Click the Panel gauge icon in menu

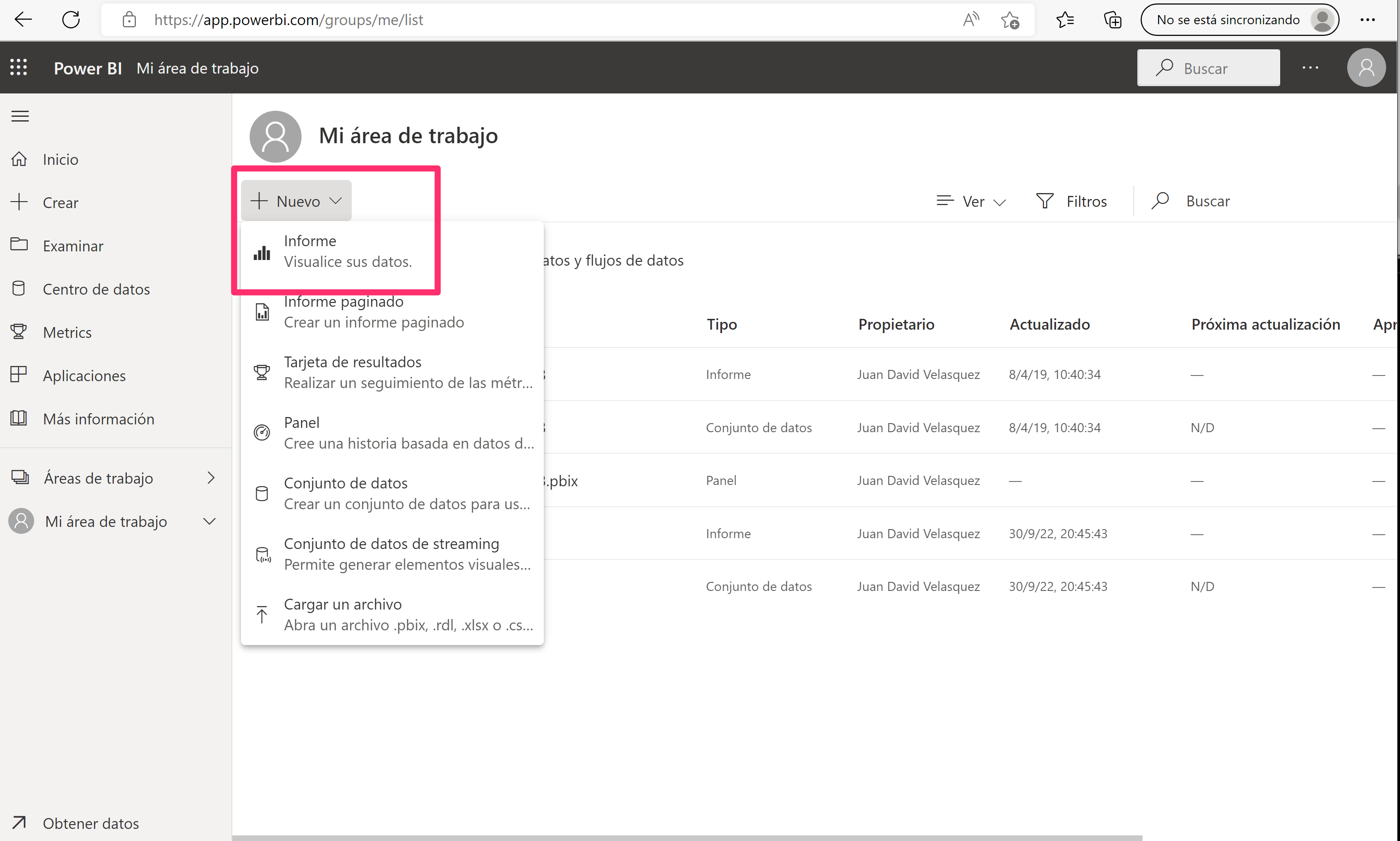pos(262,433)
